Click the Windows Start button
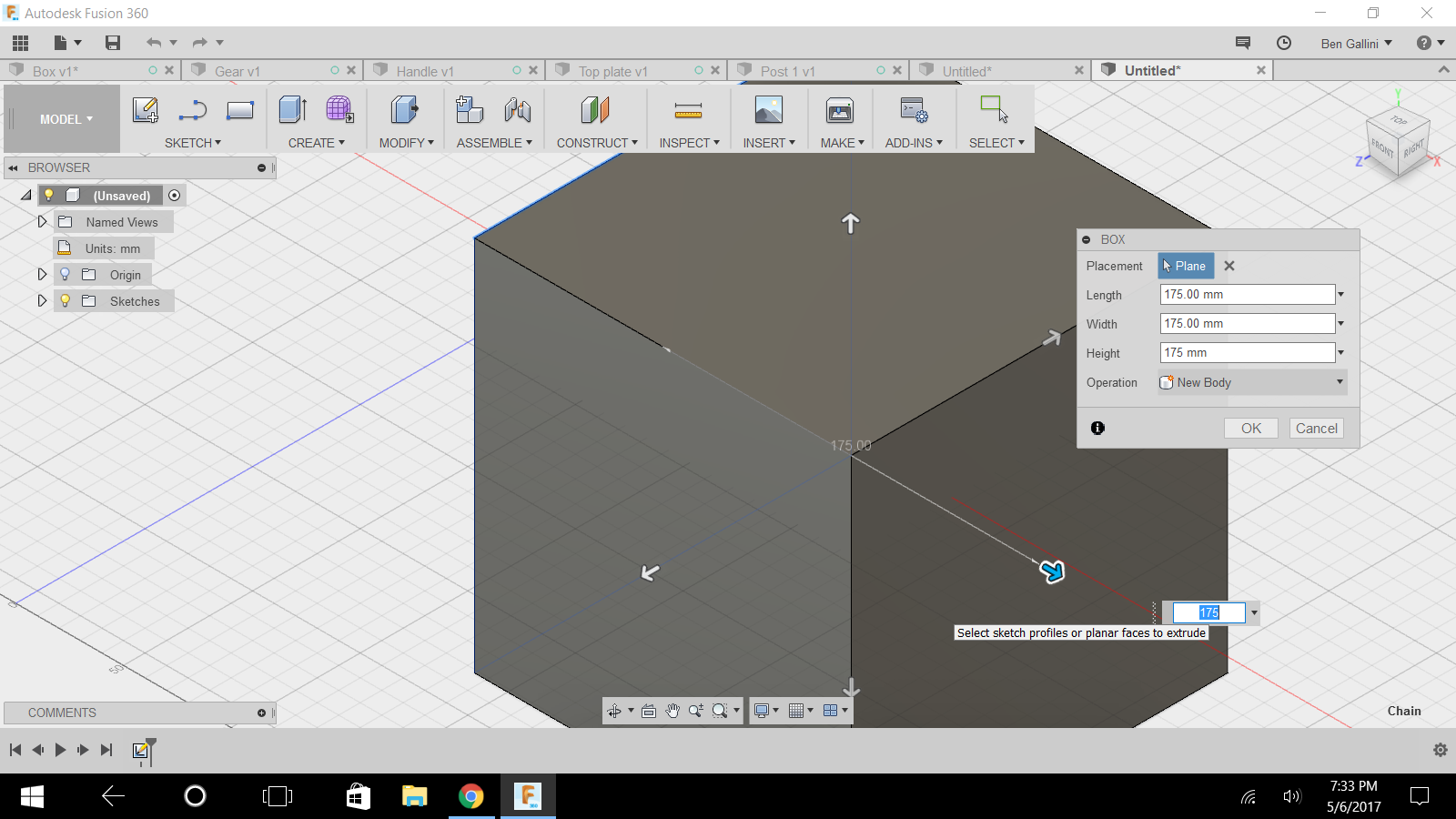 32,796
